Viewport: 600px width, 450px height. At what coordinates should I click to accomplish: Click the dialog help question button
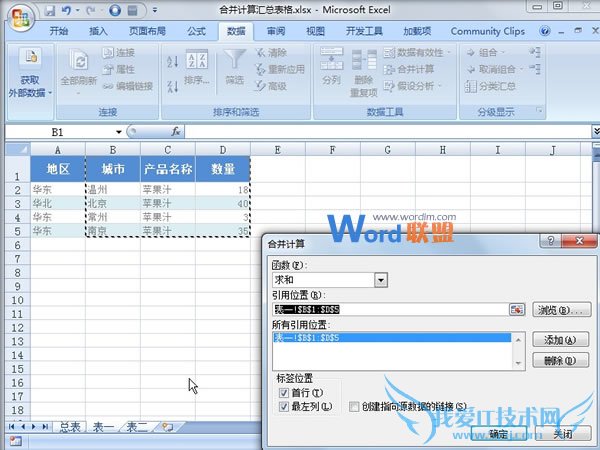550,241
